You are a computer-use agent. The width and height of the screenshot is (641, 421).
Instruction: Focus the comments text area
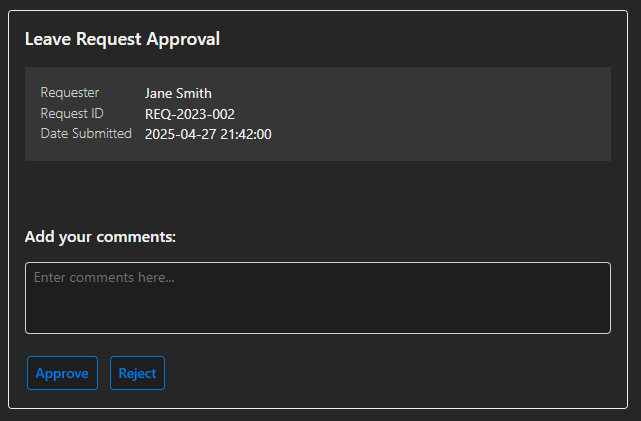point(318,298)
